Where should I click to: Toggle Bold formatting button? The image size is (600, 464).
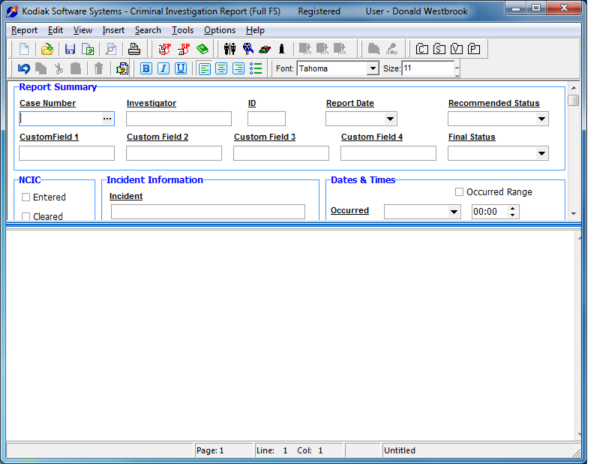(x=145, y=69)
